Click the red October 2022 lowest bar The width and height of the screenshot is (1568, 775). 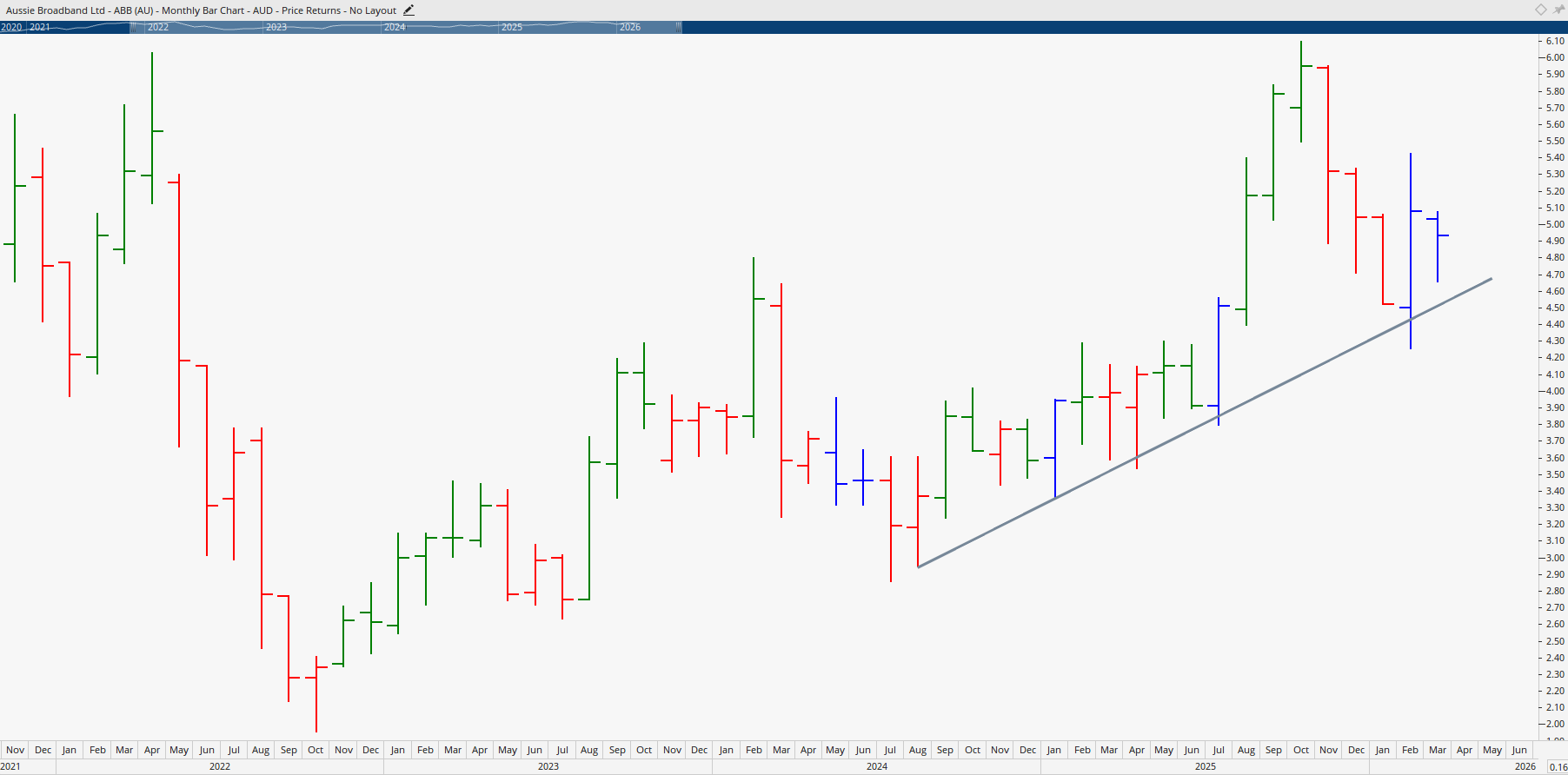[316, 693]
